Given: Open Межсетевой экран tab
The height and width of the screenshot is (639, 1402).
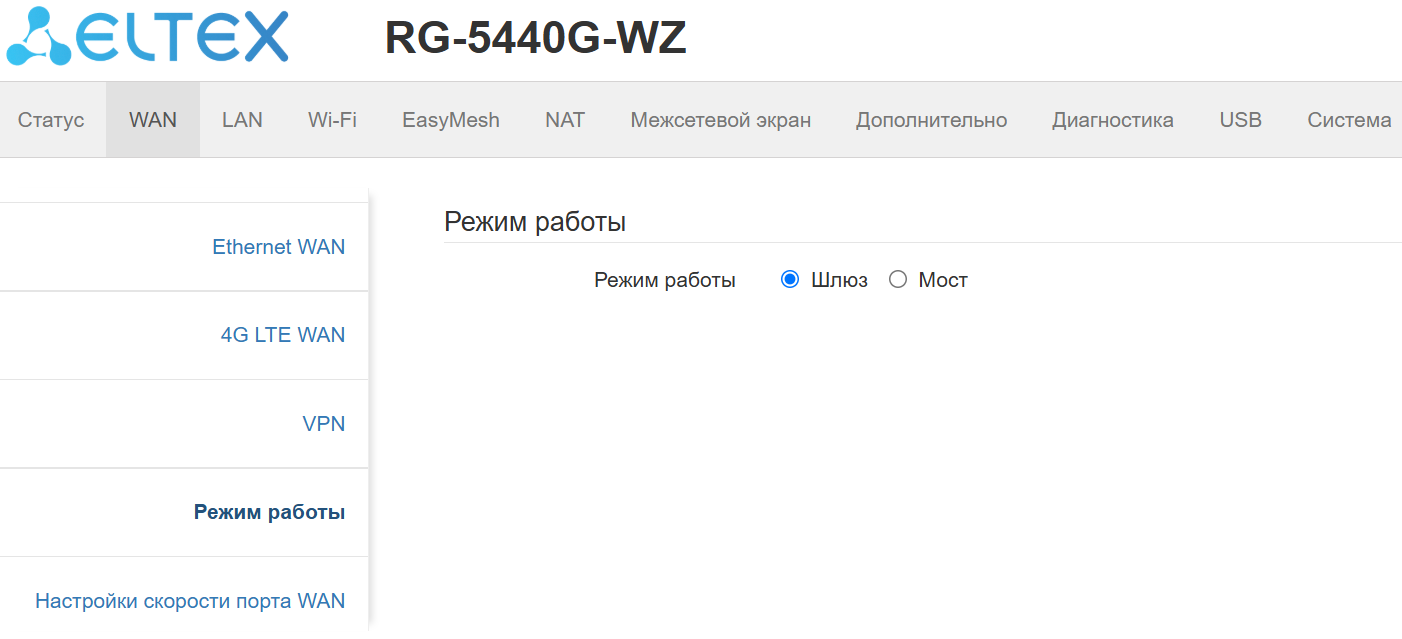Looking at the screenshot, I should coord(721,120).
